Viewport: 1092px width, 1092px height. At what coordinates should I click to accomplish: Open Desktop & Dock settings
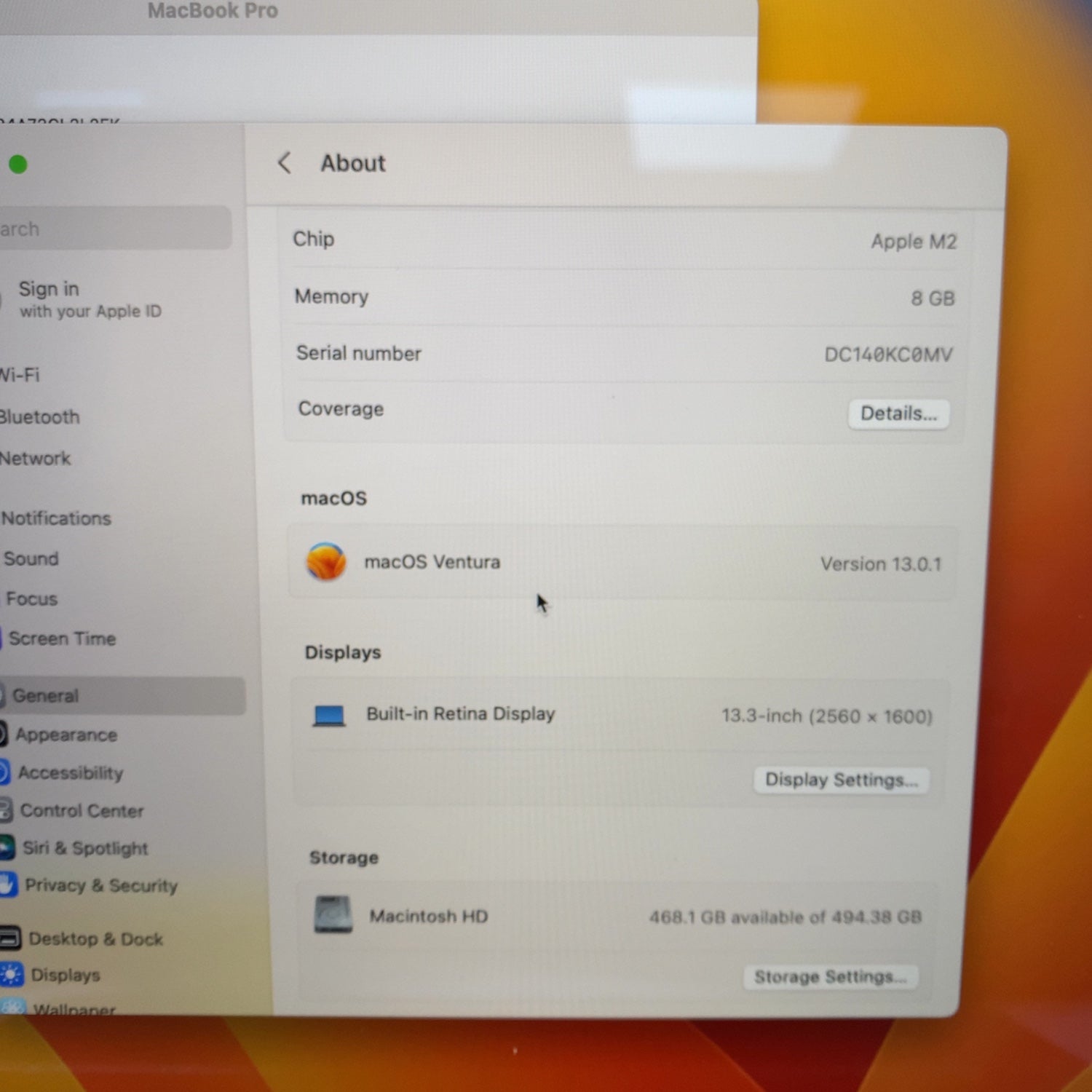[x=95, y=938]
